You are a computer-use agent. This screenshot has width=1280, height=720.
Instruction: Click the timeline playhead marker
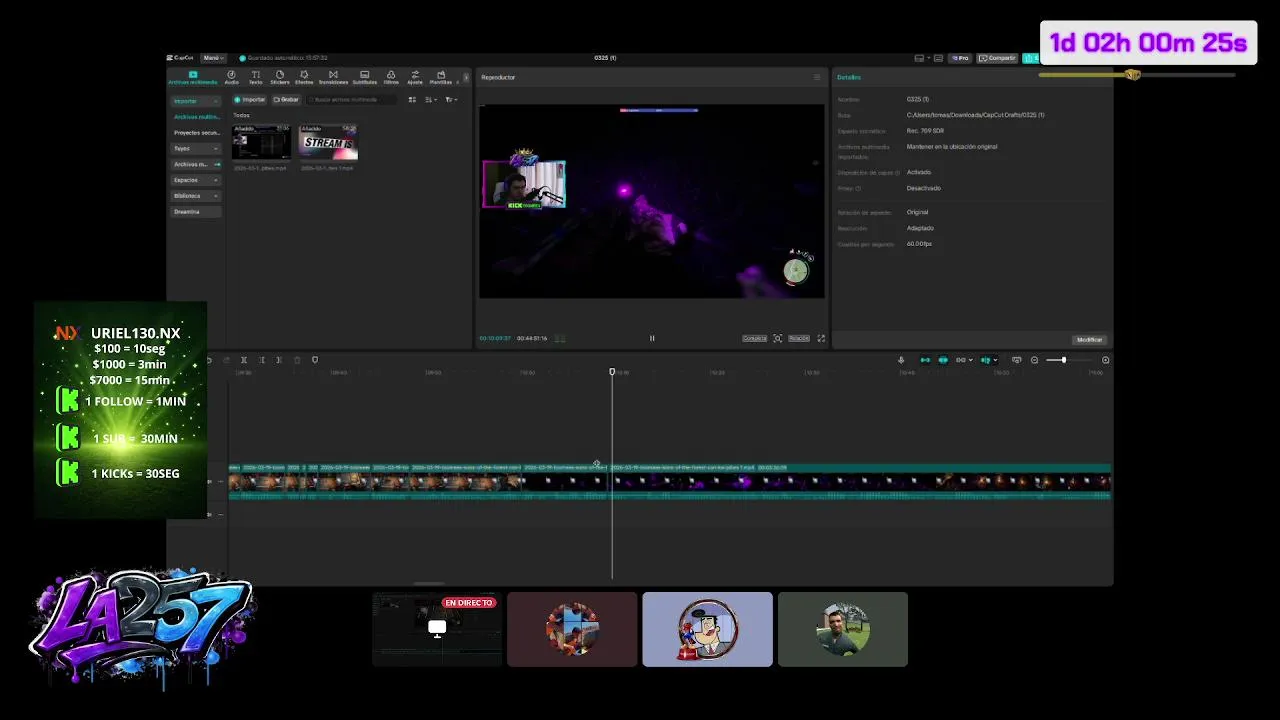pyautogui.click(x=612, y=372)
